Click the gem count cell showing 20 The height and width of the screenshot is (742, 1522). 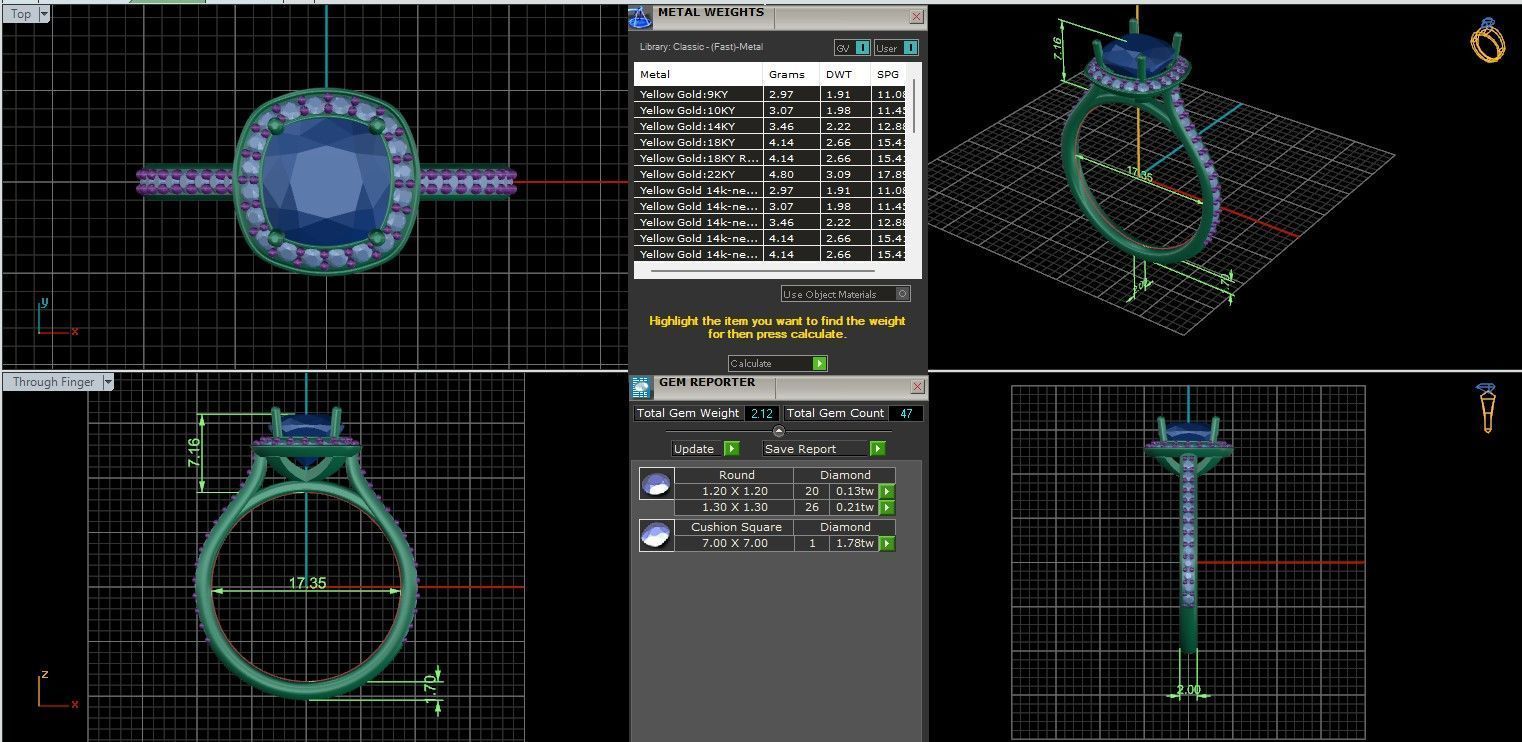(811, 491)
